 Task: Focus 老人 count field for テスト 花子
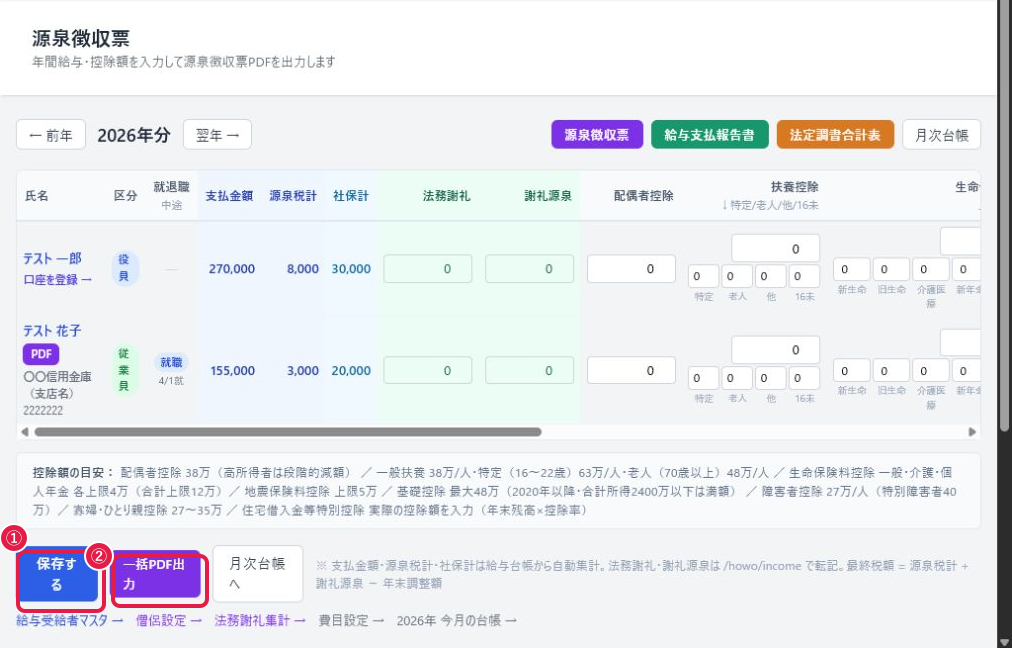pyautogui.click(x=737, y=378)
